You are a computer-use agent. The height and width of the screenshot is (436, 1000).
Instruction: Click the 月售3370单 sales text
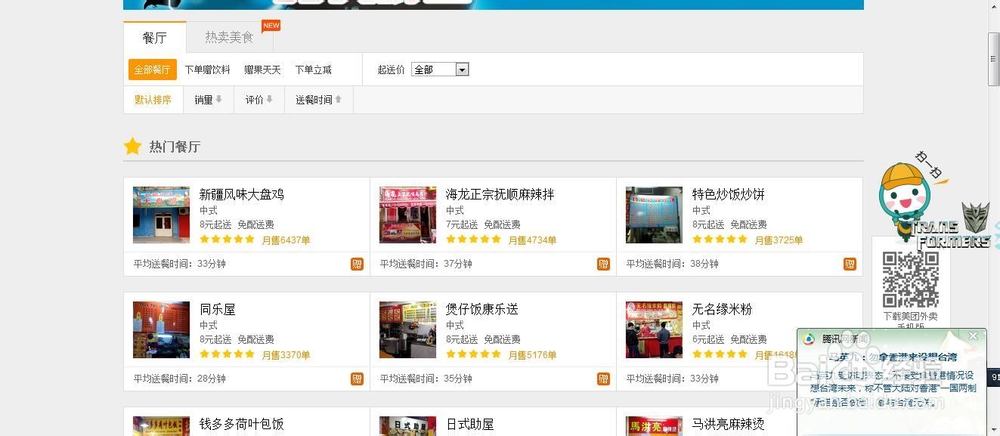[x=286, y=356]
